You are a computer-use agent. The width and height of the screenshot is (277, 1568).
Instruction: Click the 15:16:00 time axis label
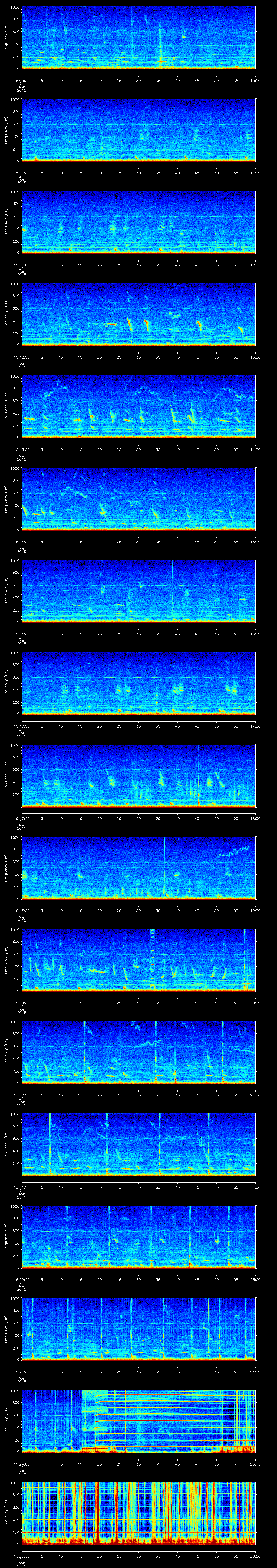click(x=21, y=726)
